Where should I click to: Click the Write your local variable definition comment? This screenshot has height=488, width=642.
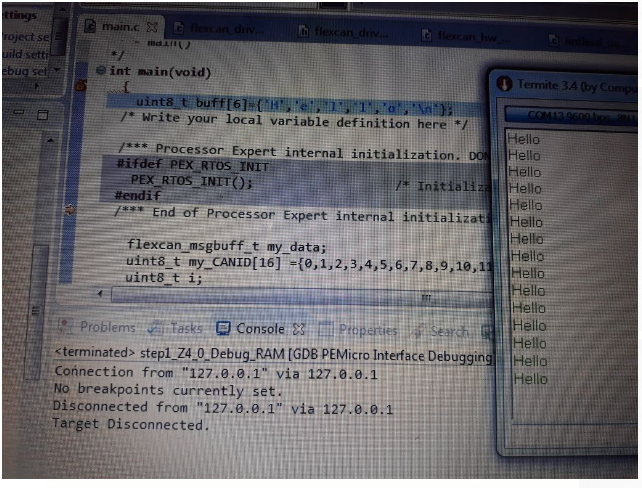[x=294, y=121]
